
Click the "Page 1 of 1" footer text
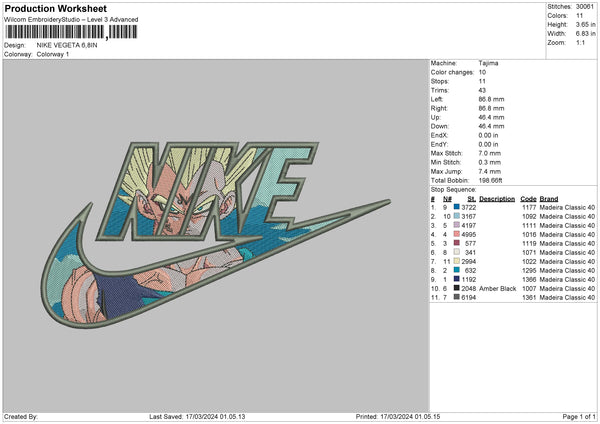(579, 417)
